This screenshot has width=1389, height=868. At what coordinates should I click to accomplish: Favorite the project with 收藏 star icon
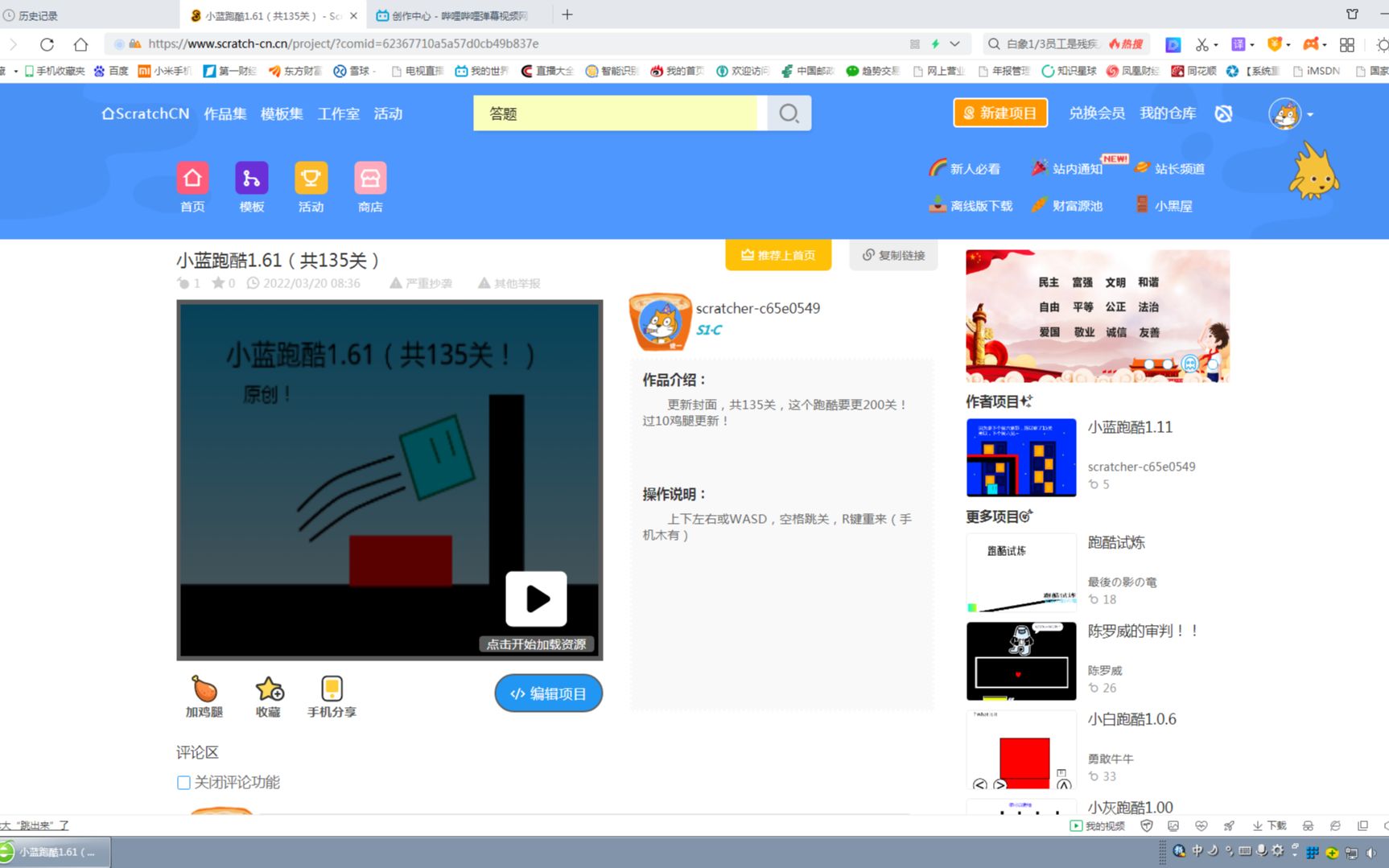pos(269,690)
